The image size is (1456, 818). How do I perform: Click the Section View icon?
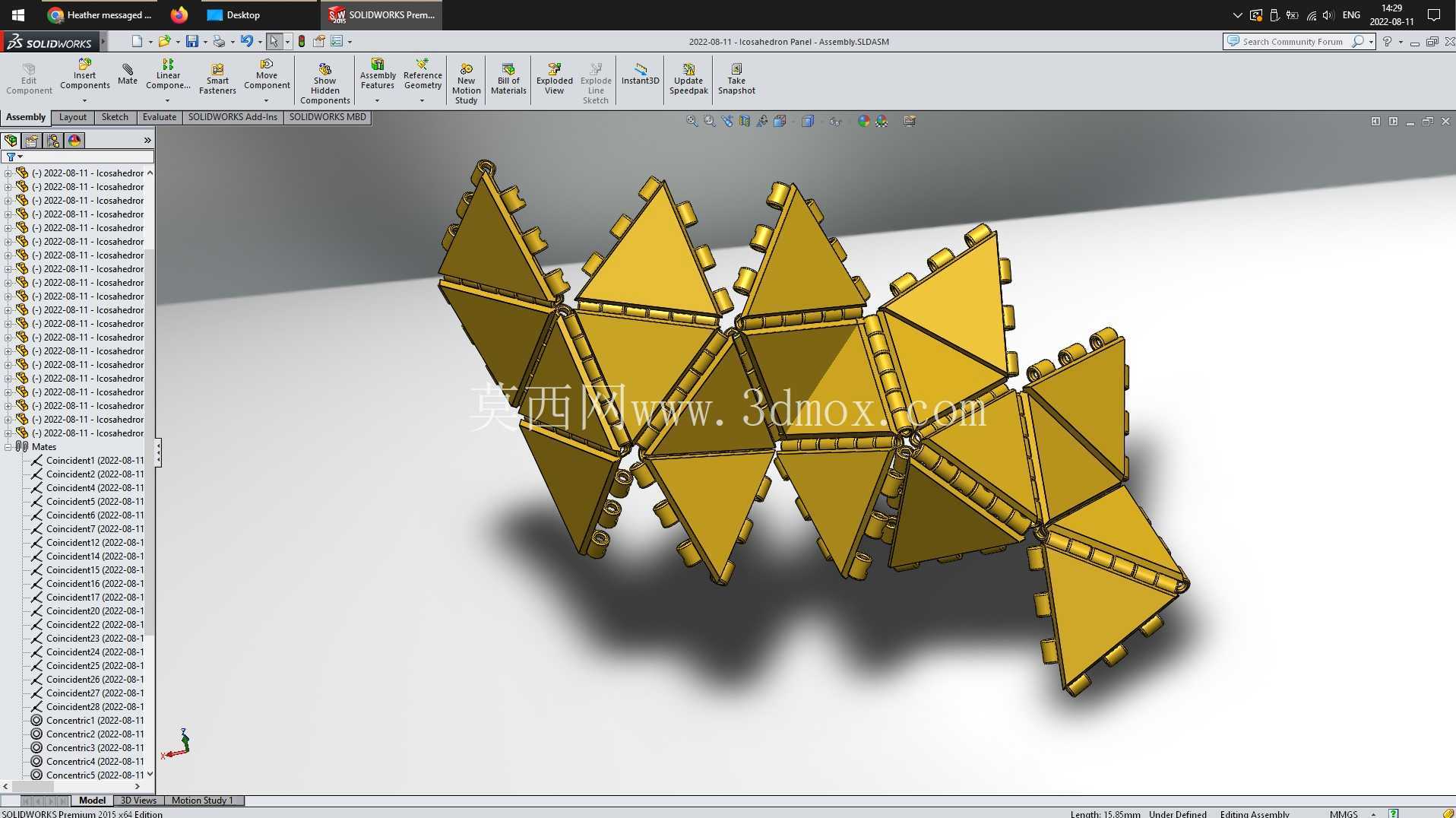(x=745, y=121)
